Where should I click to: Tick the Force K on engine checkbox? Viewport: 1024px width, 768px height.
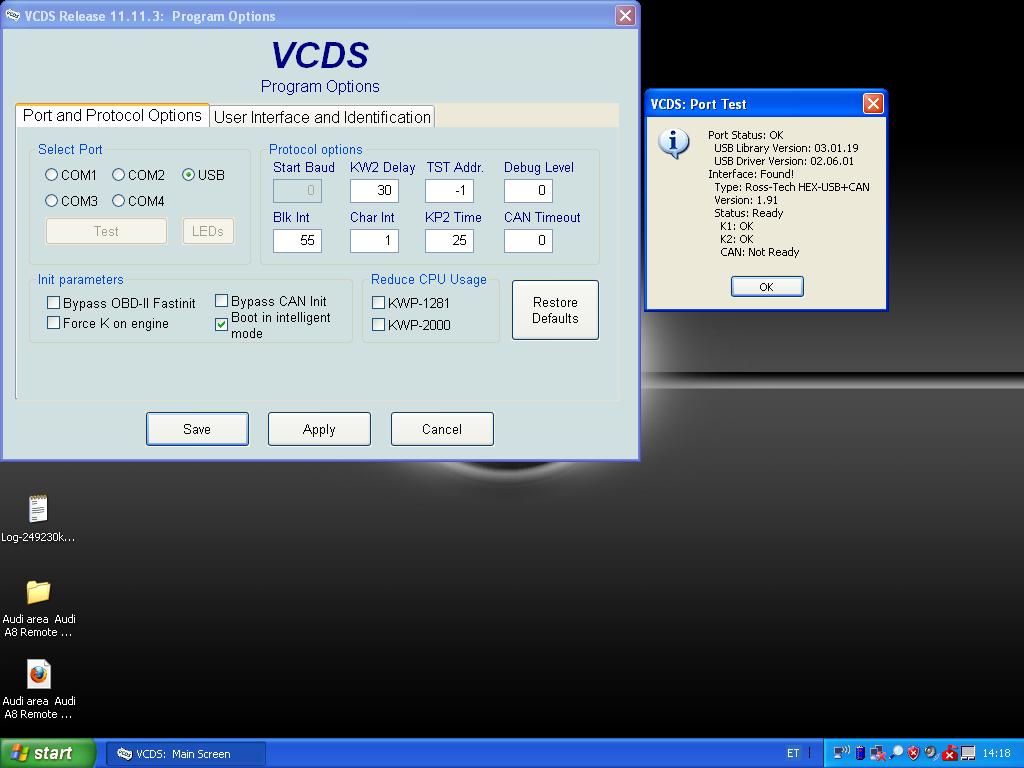pos(54,323)
